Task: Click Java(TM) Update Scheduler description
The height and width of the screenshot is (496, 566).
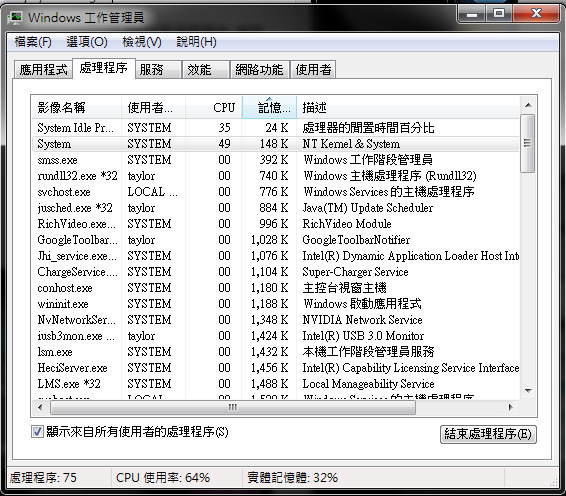Action: coord(367,208)
